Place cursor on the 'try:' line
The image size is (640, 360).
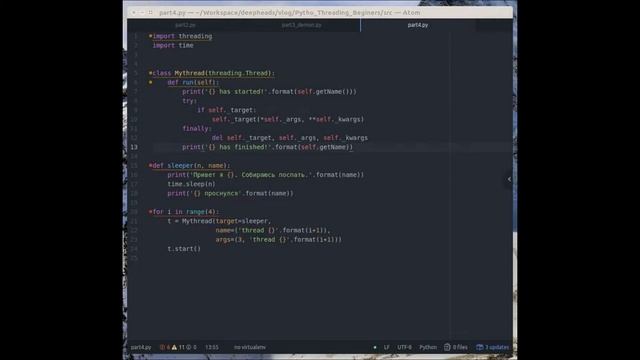pyautogui.click(x=189, y=101)
